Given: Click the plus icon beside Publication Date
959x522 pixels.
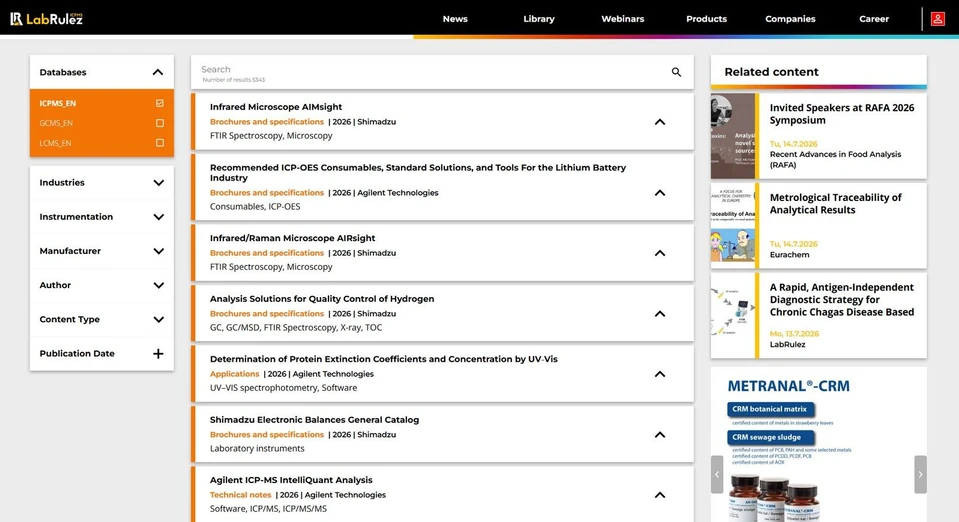Looking at the screenshot, I should pos(158,354).
